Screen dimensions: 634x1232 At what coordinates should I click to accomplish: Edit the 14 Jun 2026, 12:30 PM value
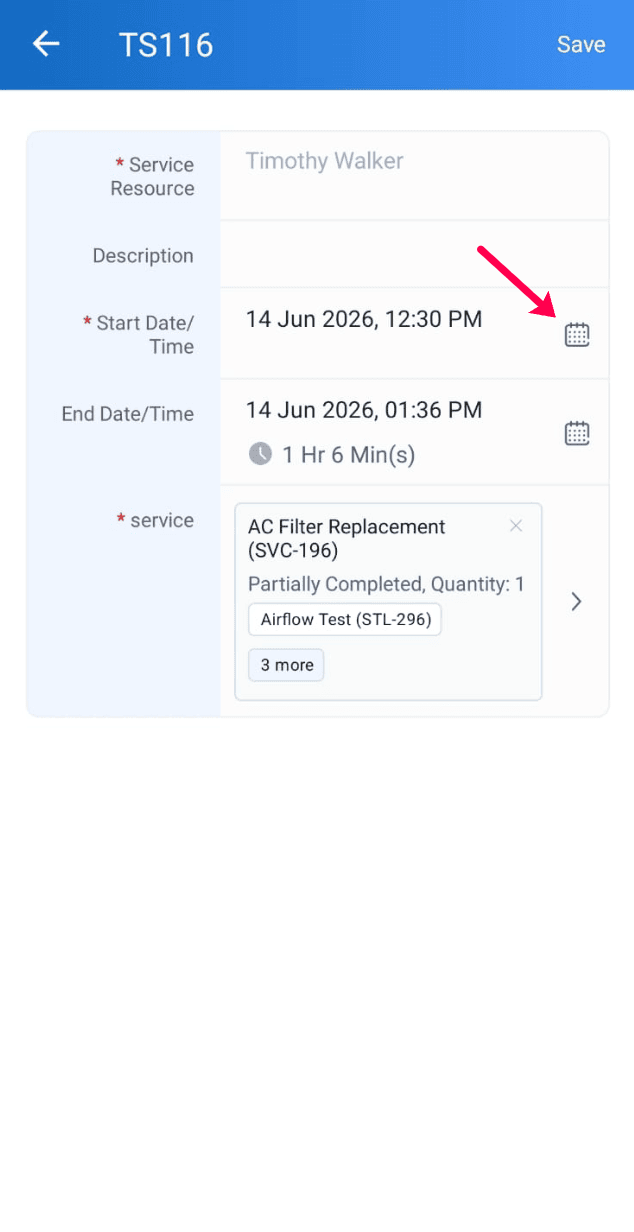coord(364,319)
